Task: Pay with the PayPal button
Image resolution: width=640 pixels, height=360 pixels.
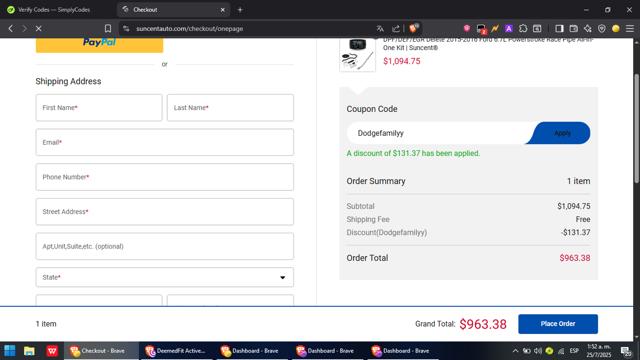Action: coord(99,44)
